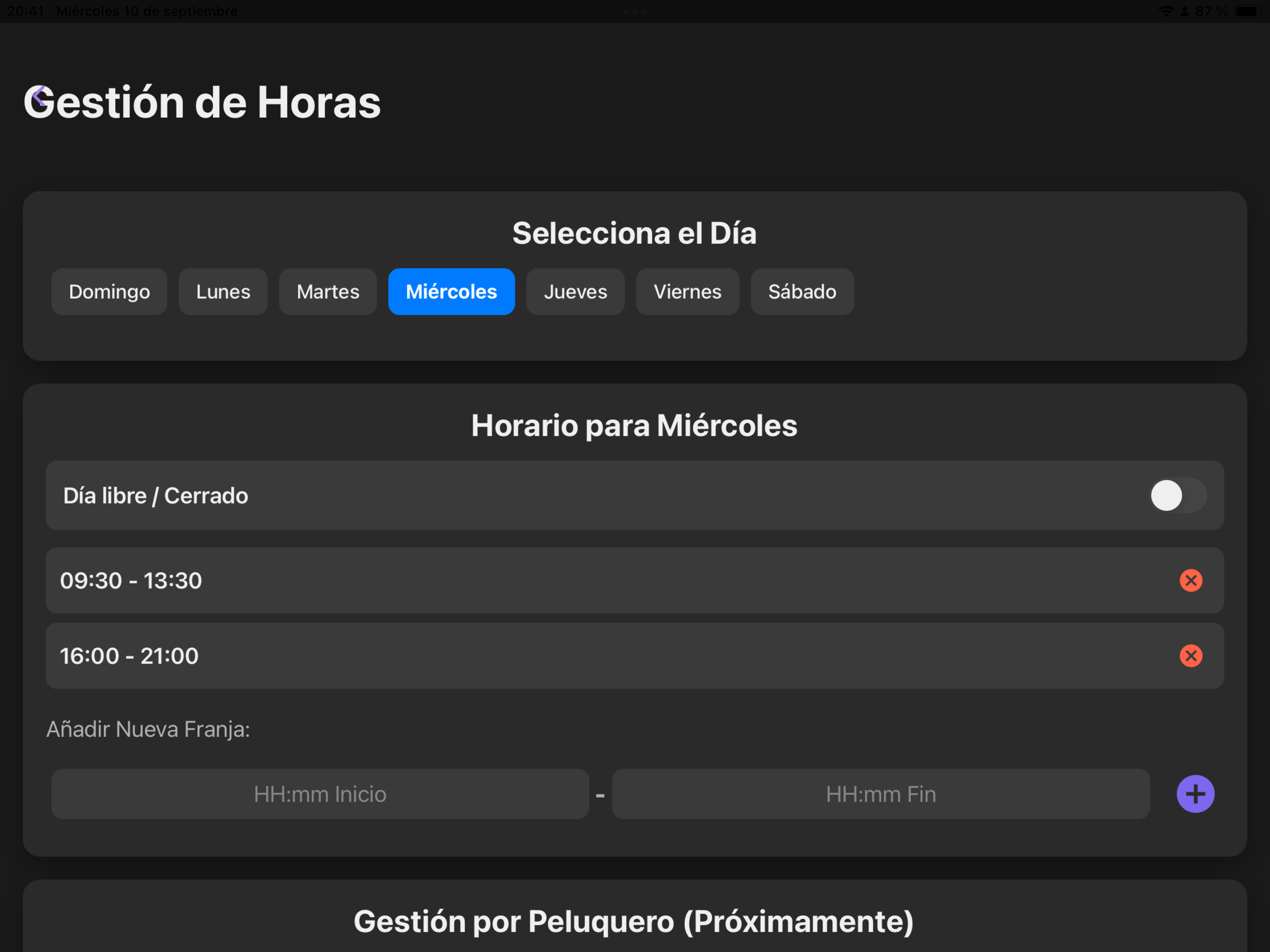
Task: Switch to Martes schedule
Action: pyautogui.click(x=328, y=291)
